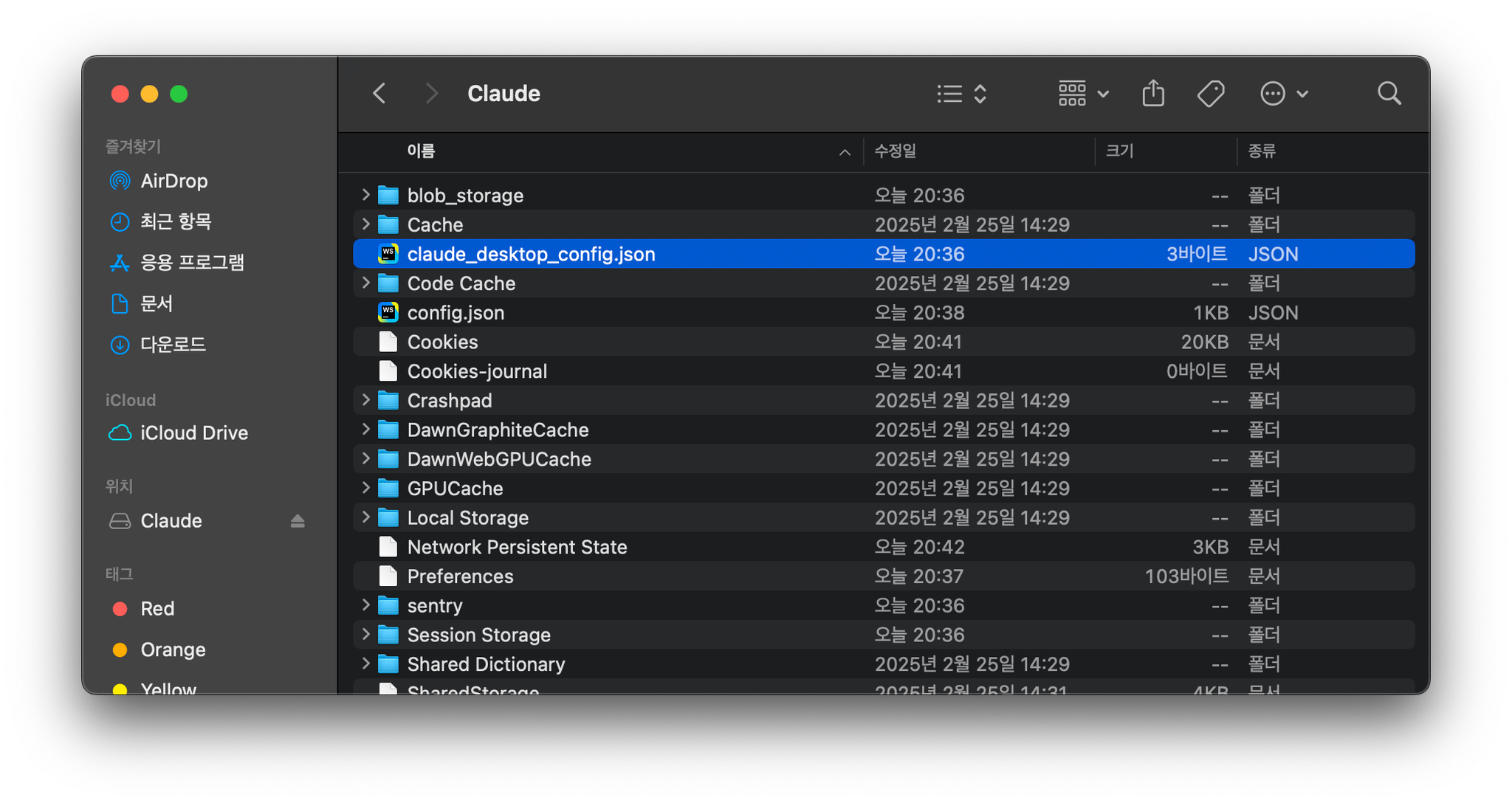Click the 20KB size of Cookies
This screenshot has width=1512, height=803.
click(x=1205, y=342)
